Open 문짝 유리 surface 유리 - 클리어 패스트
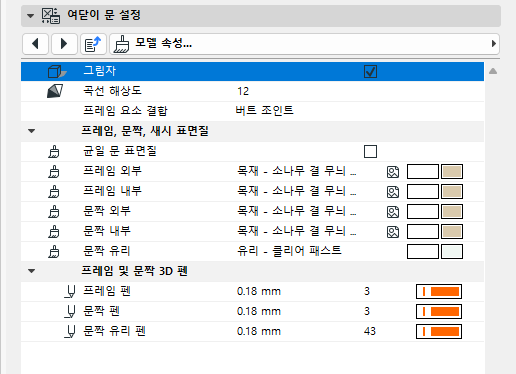This screenshot has height=374, width=516. coord(289,251)
